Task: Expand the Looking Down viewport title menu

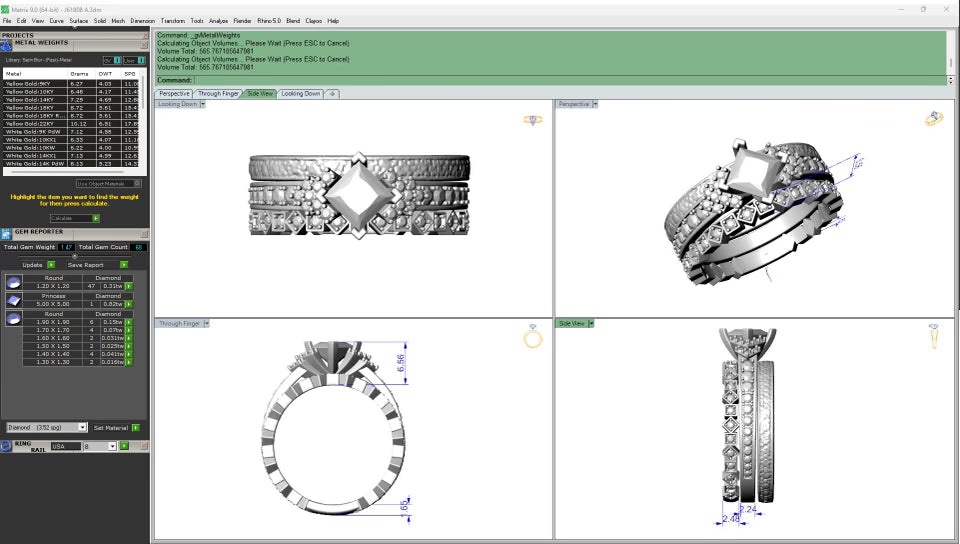Action: tap(202, 104)
